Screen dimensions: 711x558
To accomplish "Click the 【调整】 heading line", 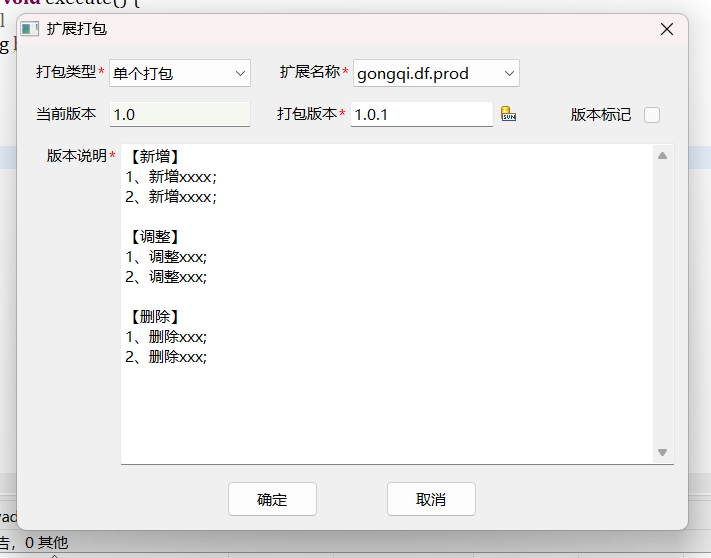I will point(155,237).
